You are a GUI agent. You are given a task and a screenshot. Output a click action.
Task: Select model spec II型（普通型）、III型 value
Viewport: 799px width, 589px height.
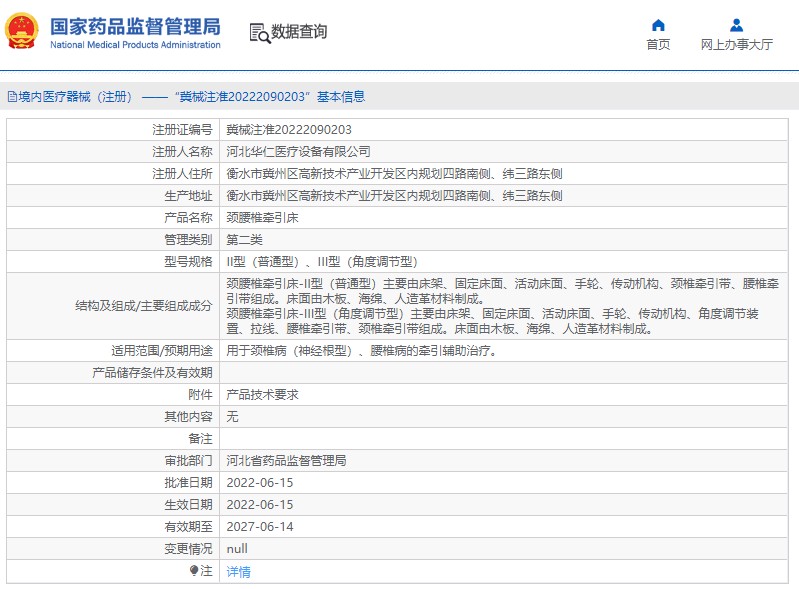click(x=322, y=262)
